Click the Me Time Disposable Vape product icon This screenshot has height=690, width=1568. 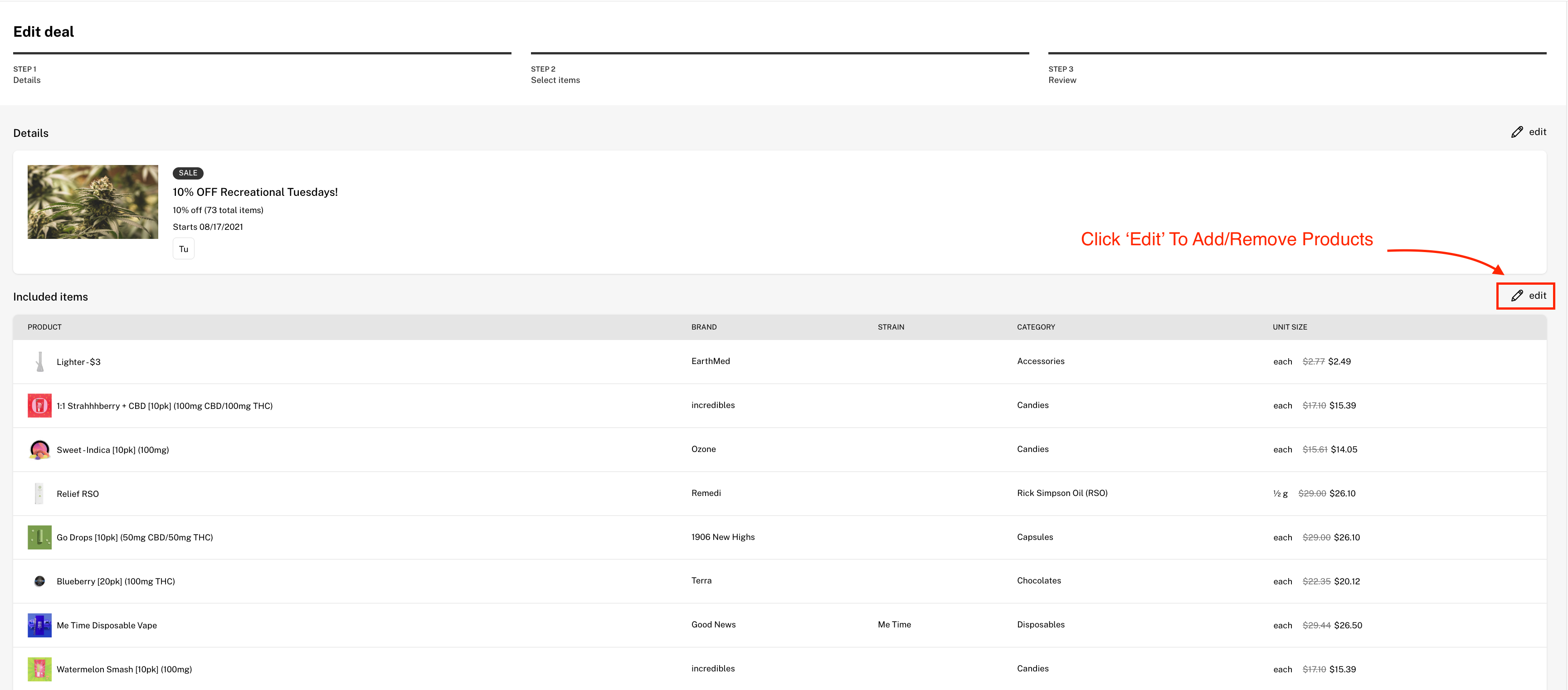(39, 624)
